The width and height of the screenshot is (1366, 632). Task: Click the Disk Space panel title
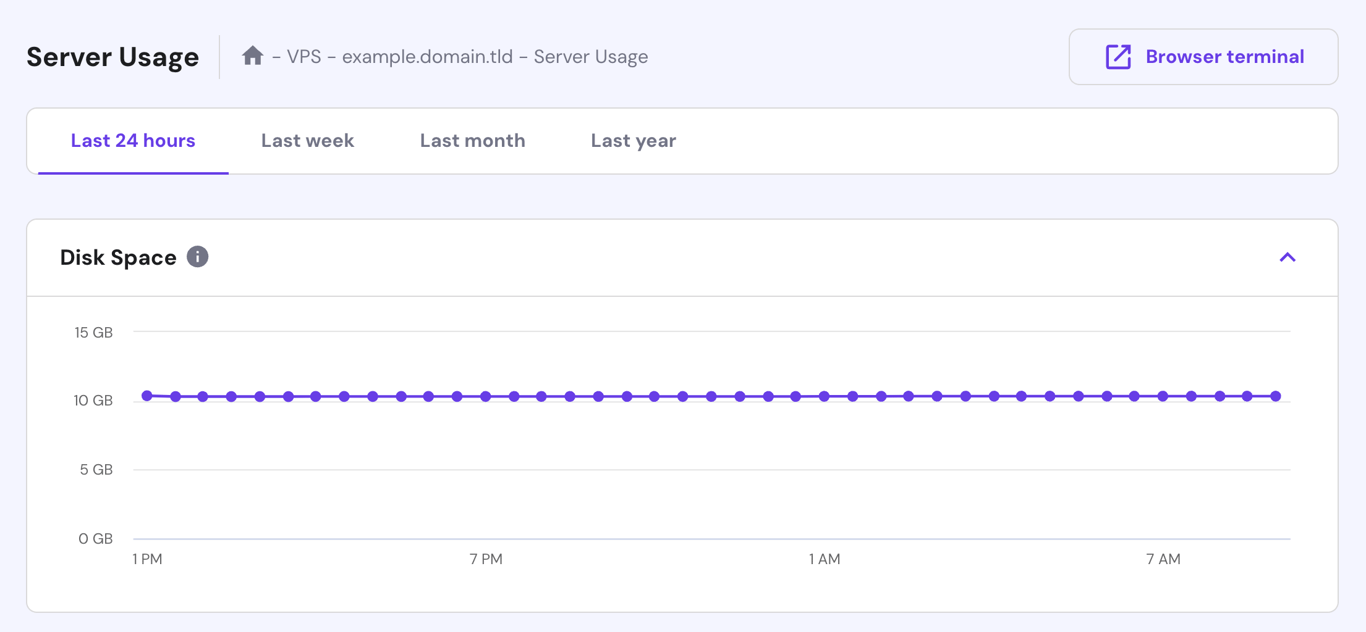tap(117, 257)
